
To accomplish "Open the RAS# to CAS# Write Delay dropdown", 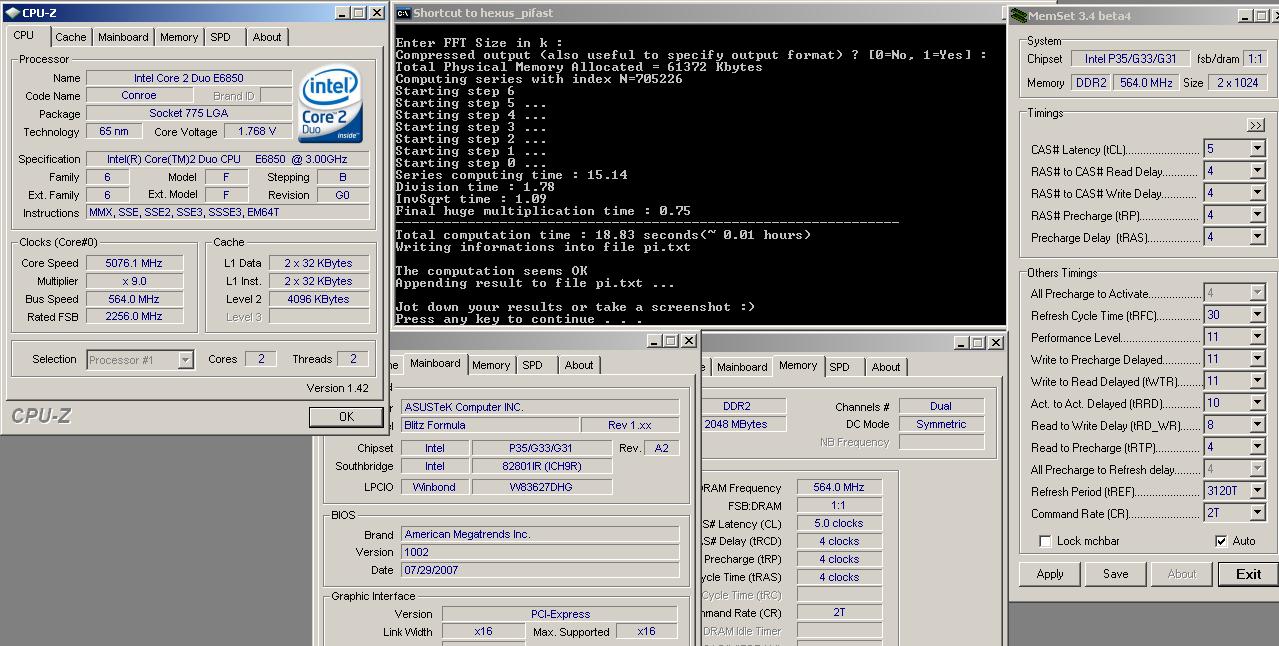I will 1257,193.
